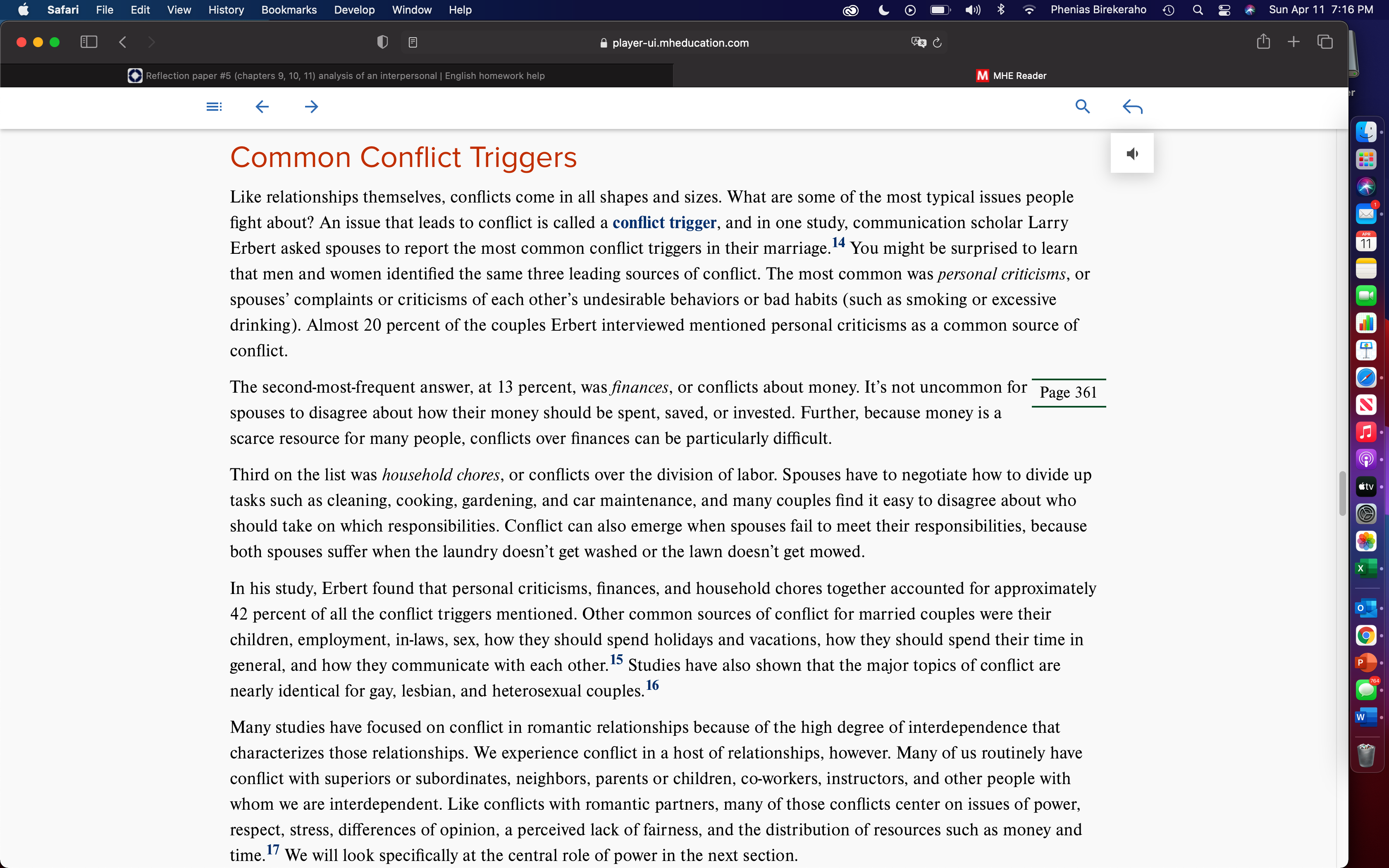Click the Bluetooth menu bar icon
The width and height of the screenshot is (1389, 868).
[1001, 10]
